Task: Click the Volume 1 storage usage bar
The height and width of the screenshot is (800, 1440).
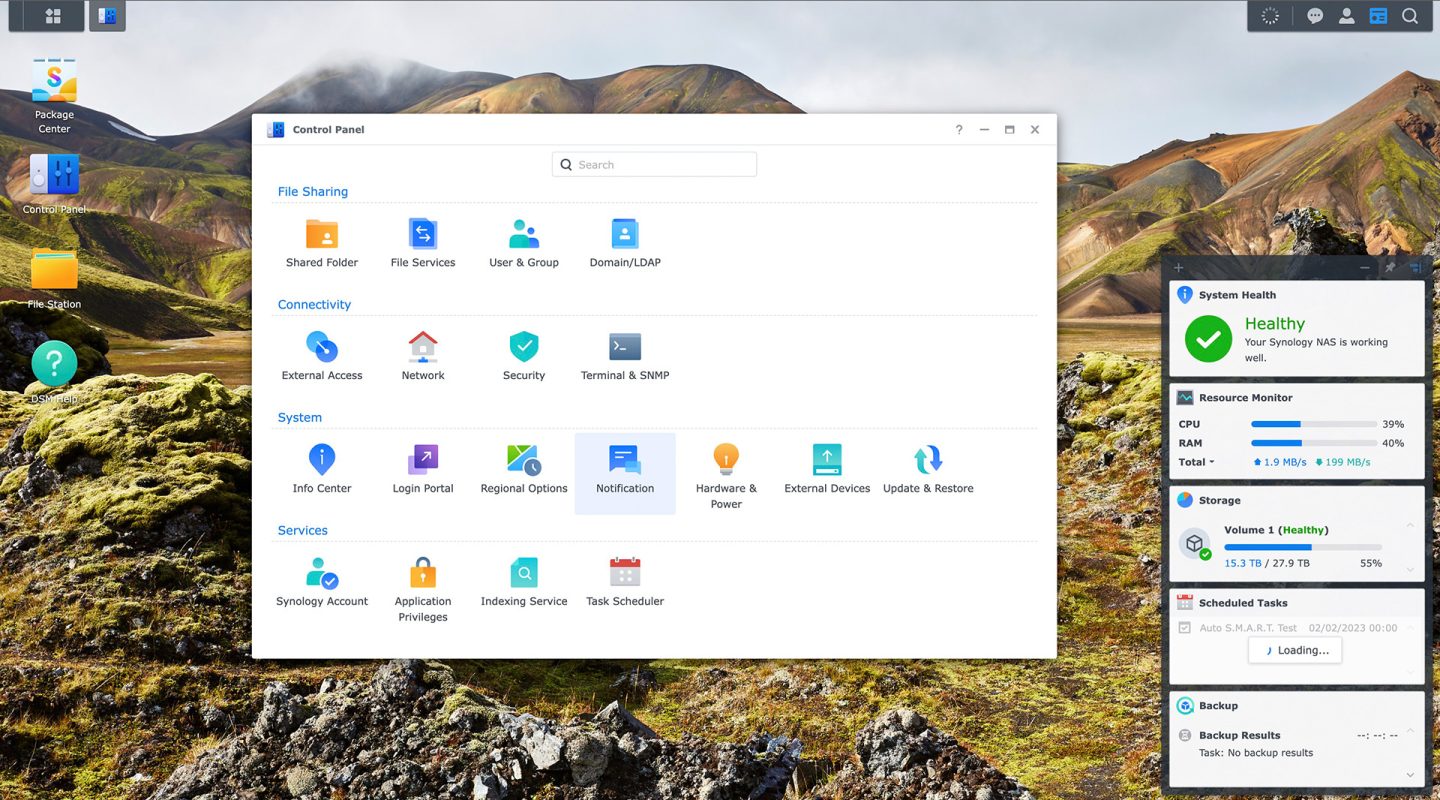Action: click(1302, 547)
